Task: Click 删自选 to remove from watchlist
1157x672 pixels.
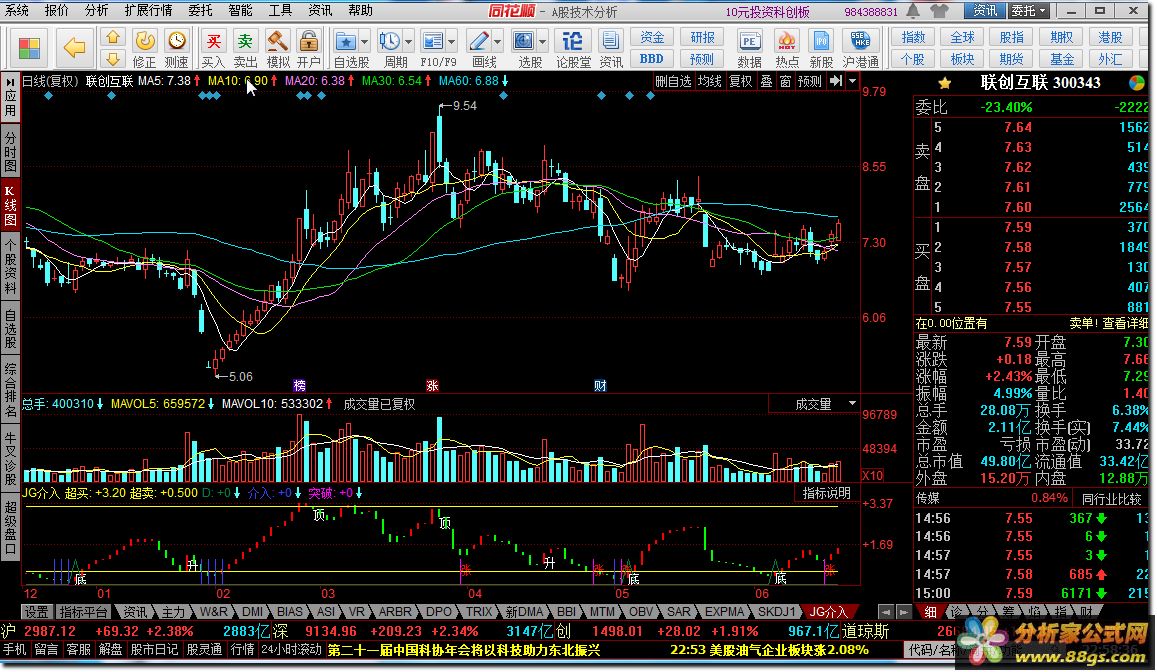Action: point(673,81)
